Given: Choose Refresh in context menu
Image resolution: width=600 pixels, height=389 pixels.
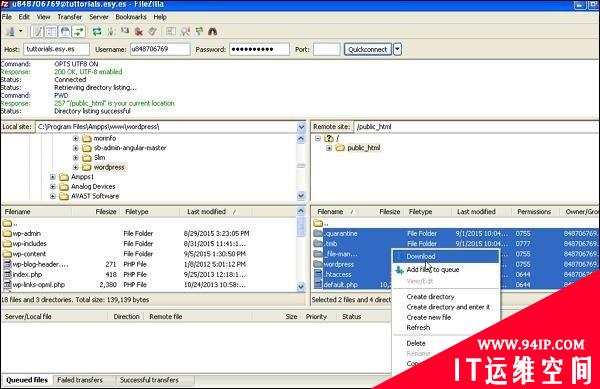Looking at the screenshot, I should (418, 327).
